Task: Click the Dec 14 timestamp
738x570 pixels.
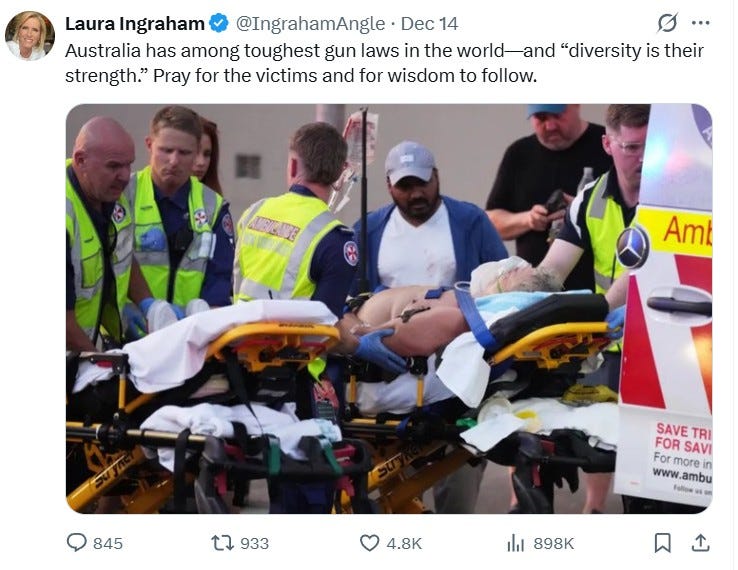Action: pos(429,24)
